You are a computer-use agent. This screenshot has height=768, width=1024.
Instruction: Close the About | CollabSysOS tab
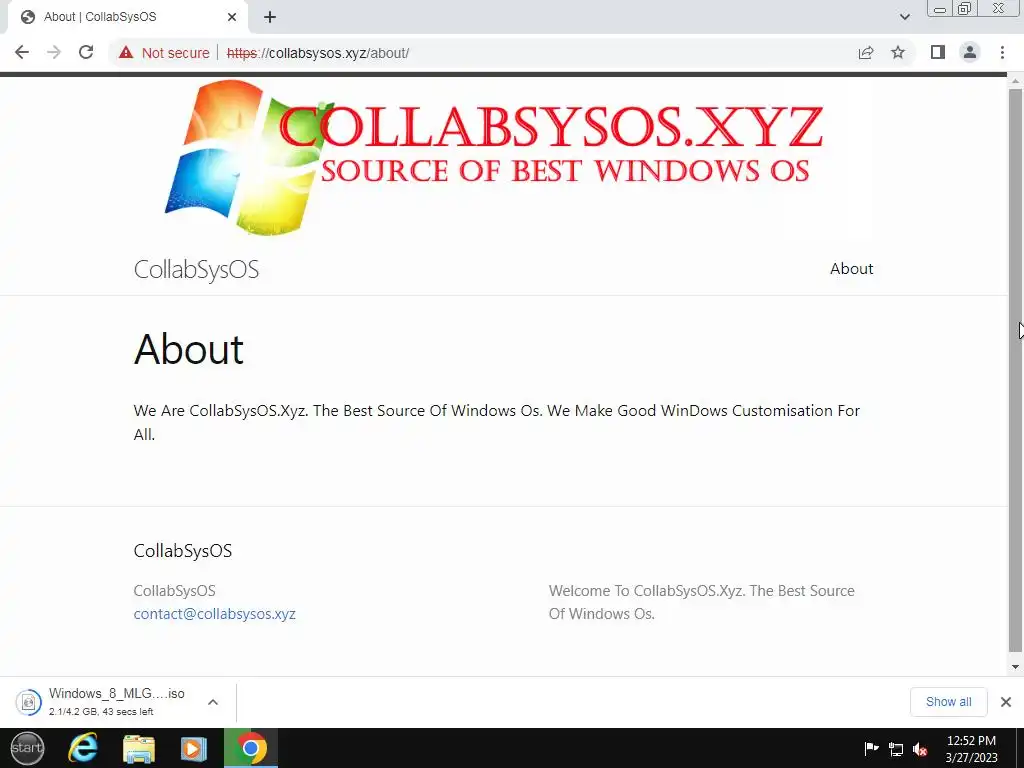click(232, 17)
